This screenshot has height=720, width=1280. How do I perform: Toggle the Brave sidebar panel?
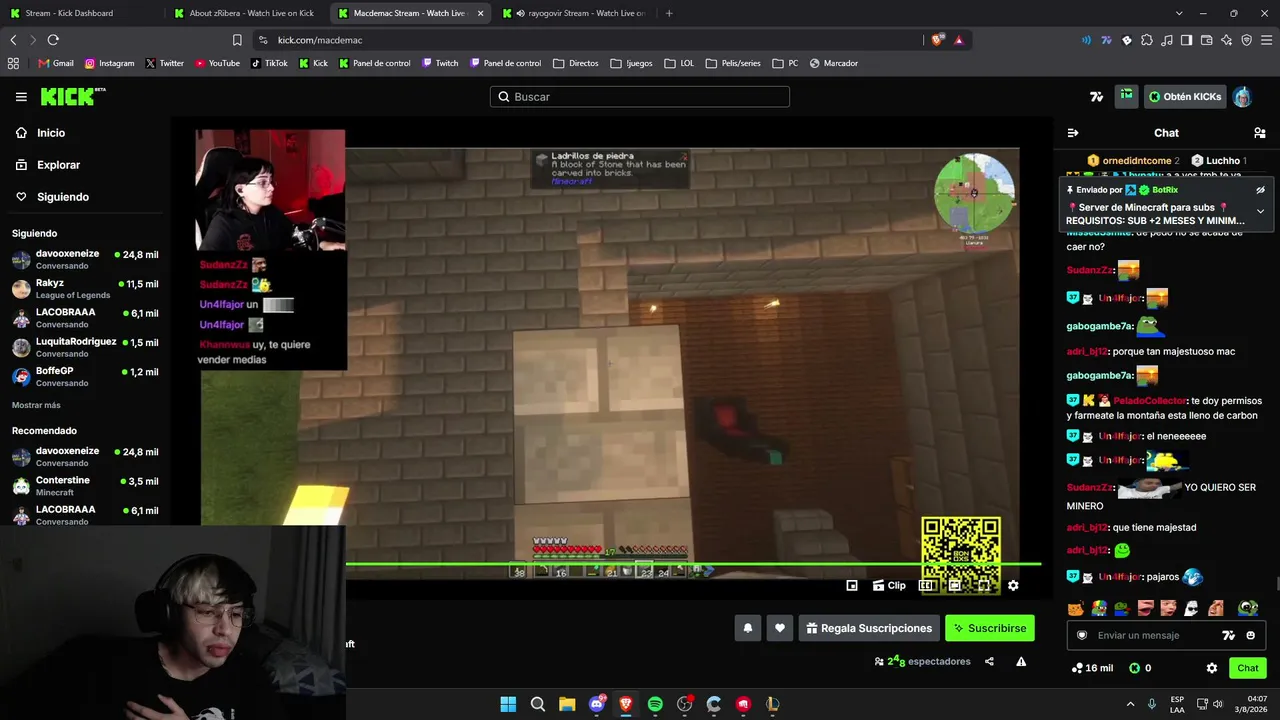coord(1186,40)
